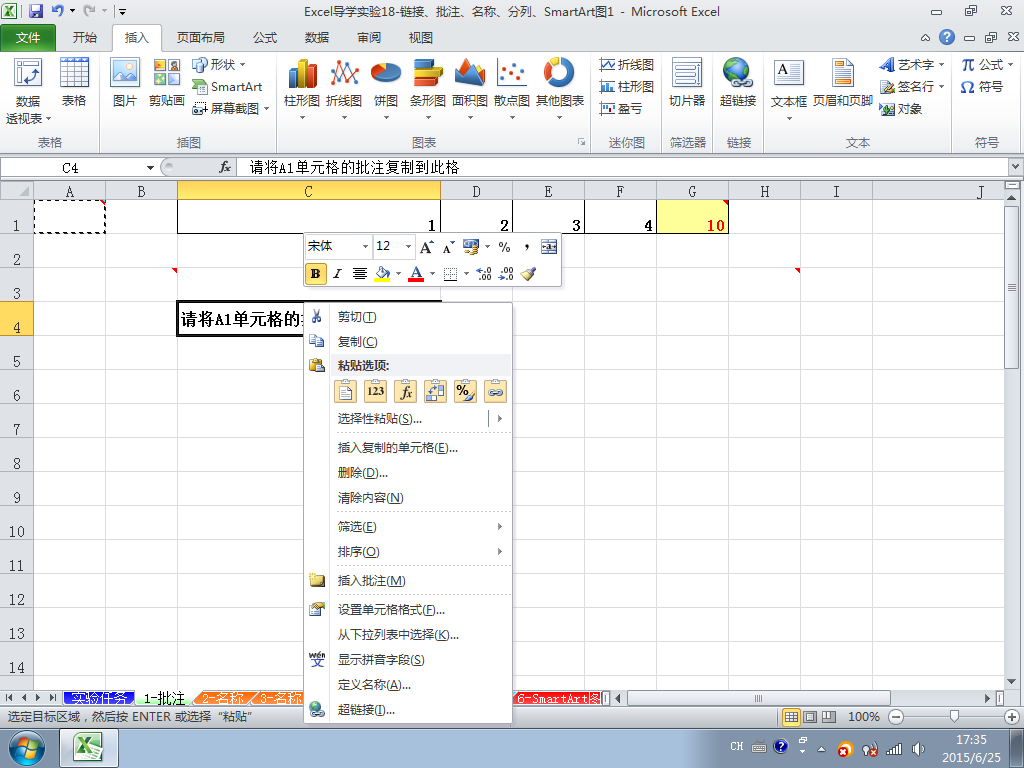
Task: Toggle italic in mini toolbar
Action: tap(337, 274)
